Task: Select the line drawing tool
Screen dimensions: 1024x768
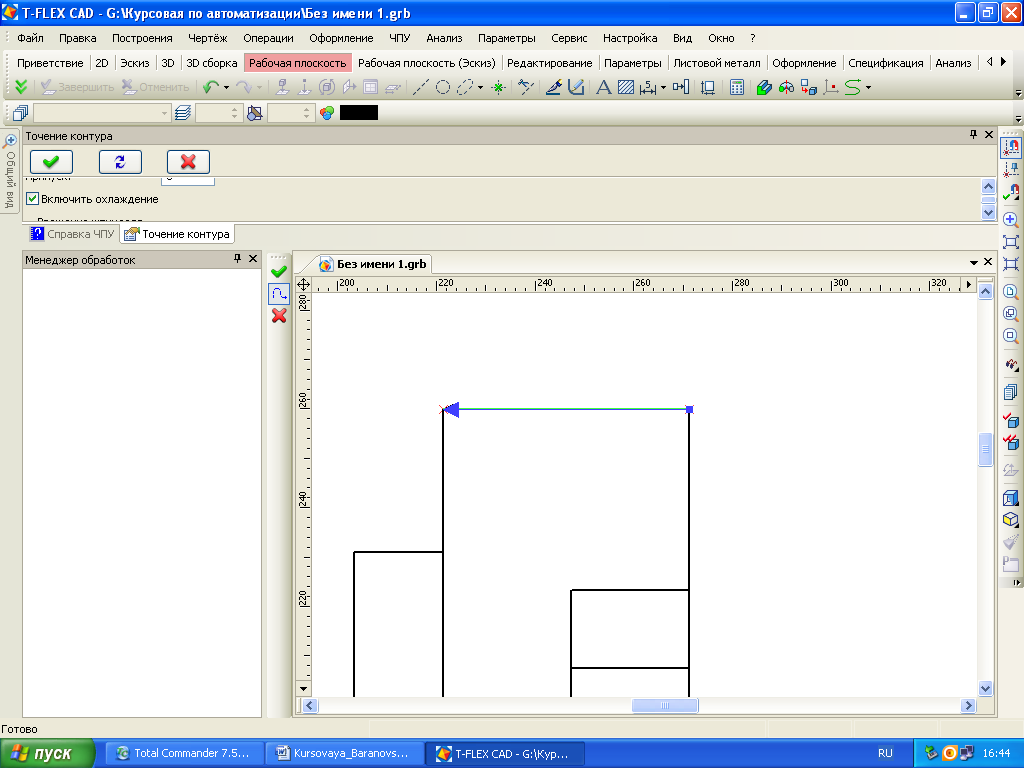Action: click(x=421, y=87)
